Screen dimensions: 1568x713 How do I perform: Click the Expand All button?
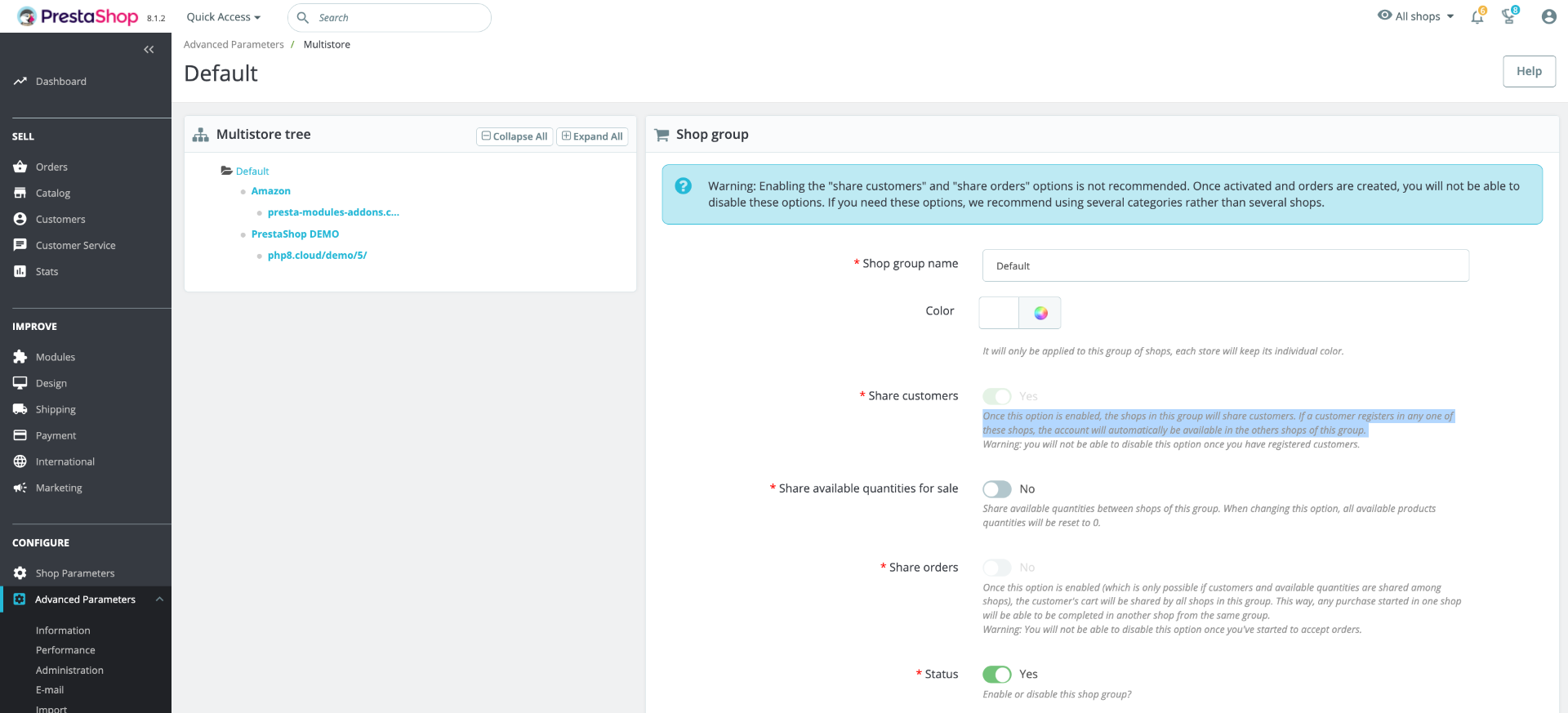(x=592, y=136)
